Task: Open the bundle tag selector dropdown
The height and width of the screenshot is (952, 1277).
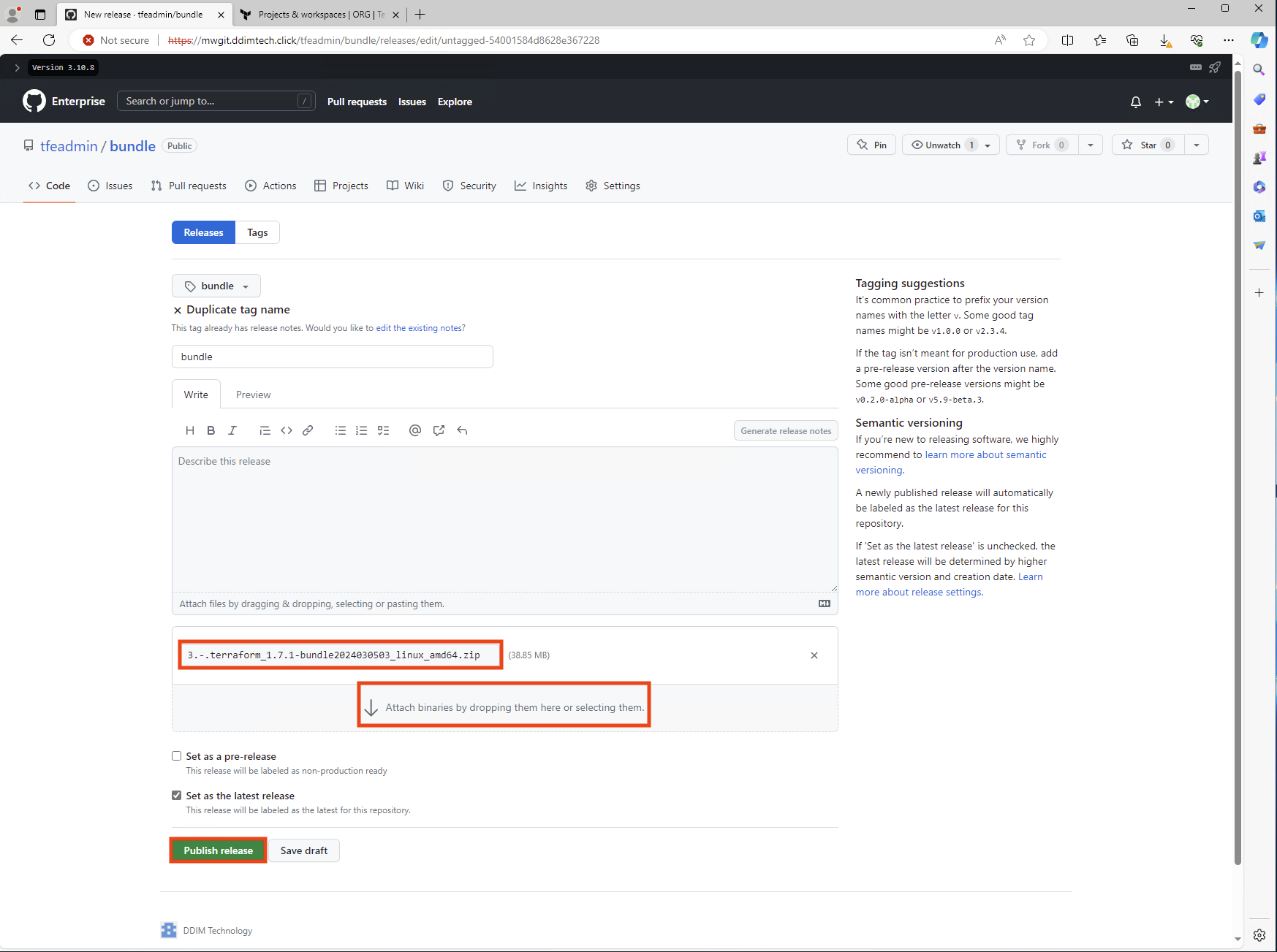Action: coord(216,286)
